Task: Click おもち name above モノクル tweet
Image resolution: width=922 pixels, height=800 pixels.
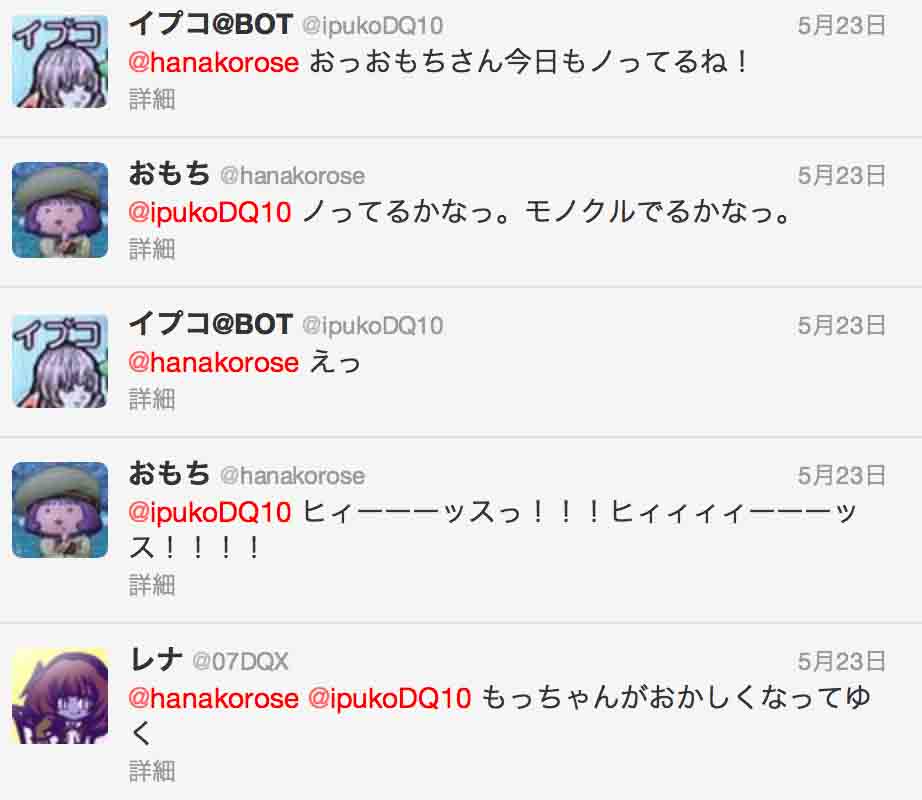Action: (x=169, y=174)
